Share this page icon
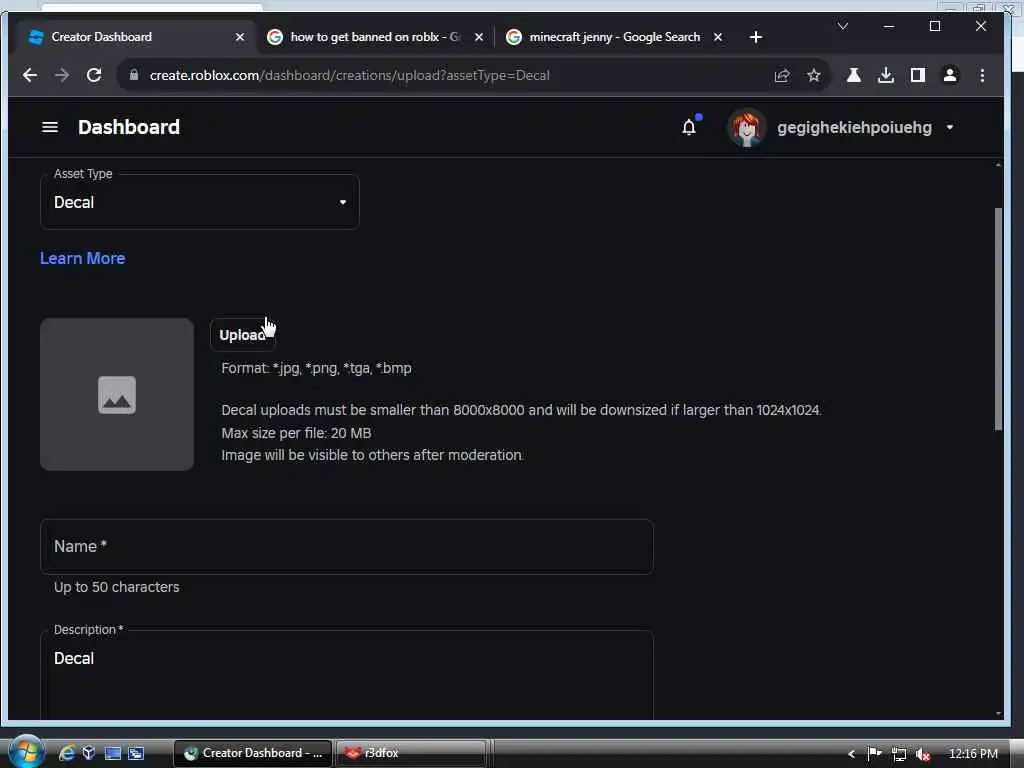 tap(782, 76)
